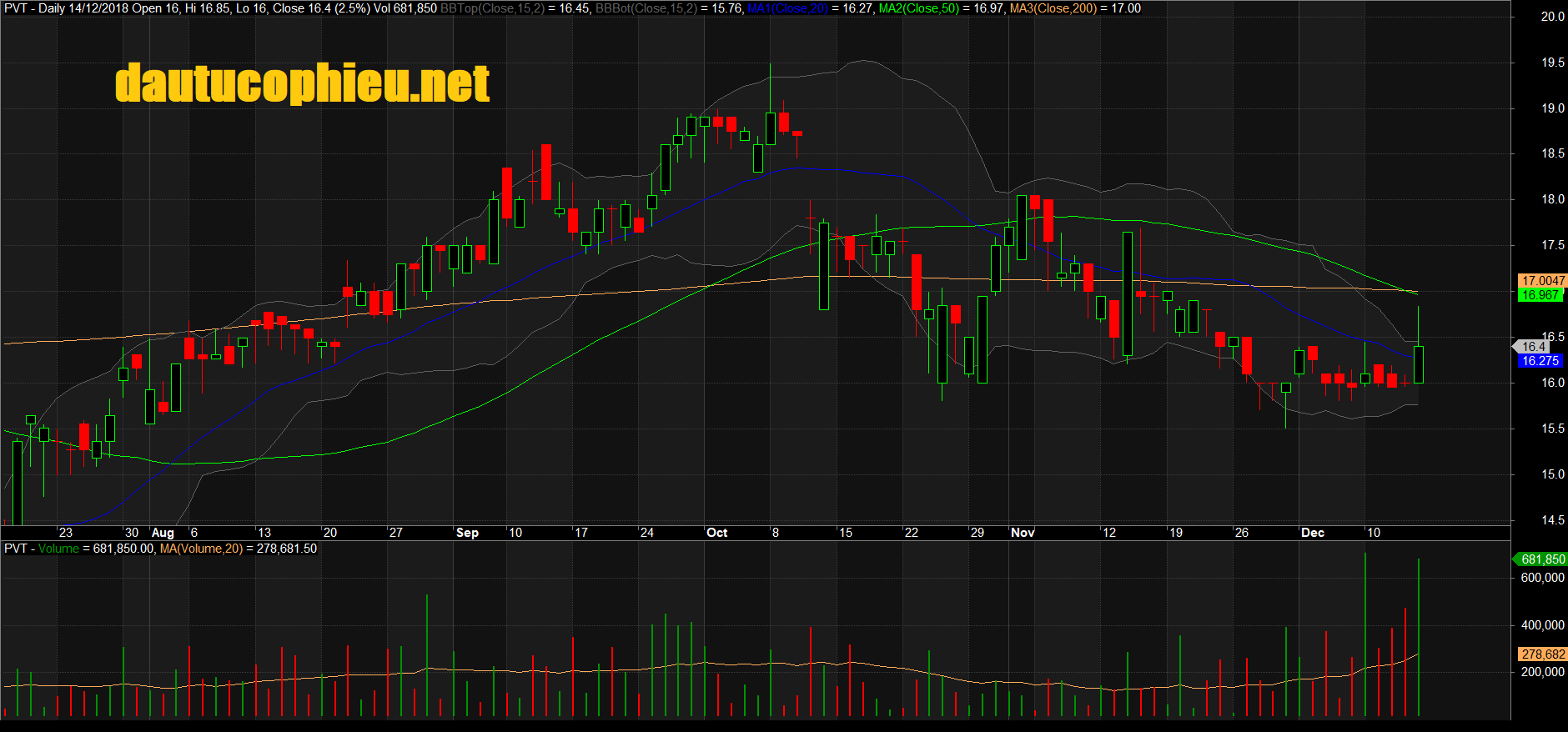Click the BBTop(Close,15,2) indicator label

492,8
